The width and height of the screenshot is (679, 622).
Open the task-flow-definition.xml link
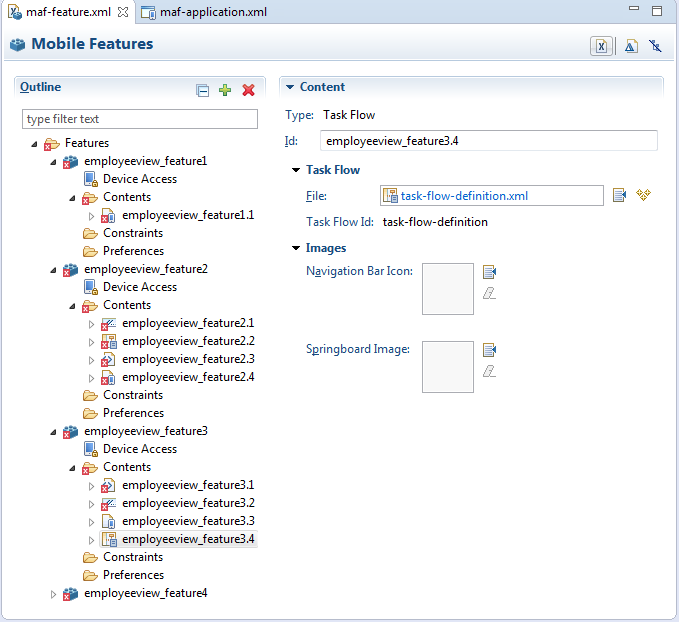(x=464, y=196)
